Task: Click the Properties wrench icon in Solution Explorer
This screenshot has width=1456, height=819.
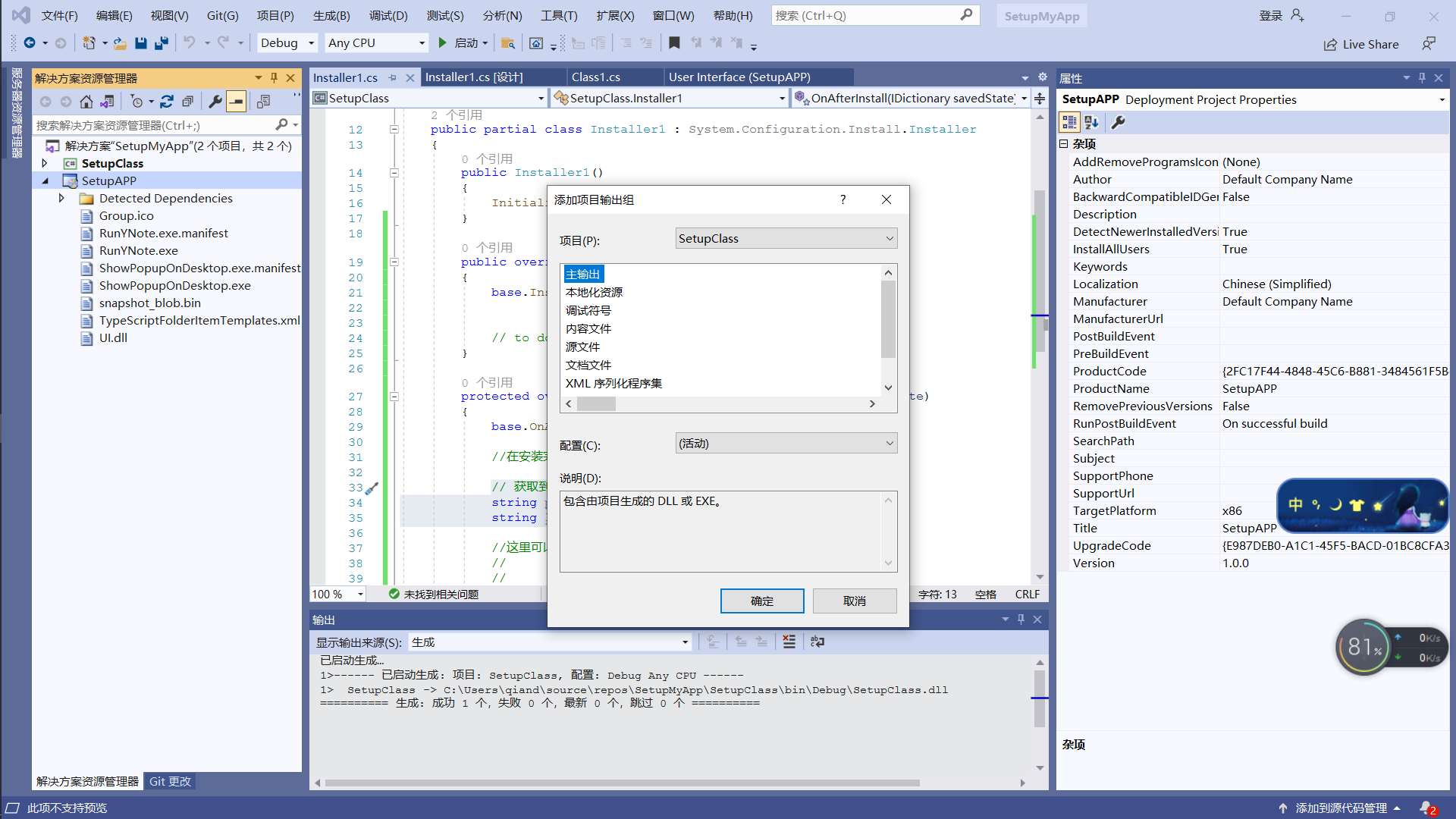Action: point(215,102)
